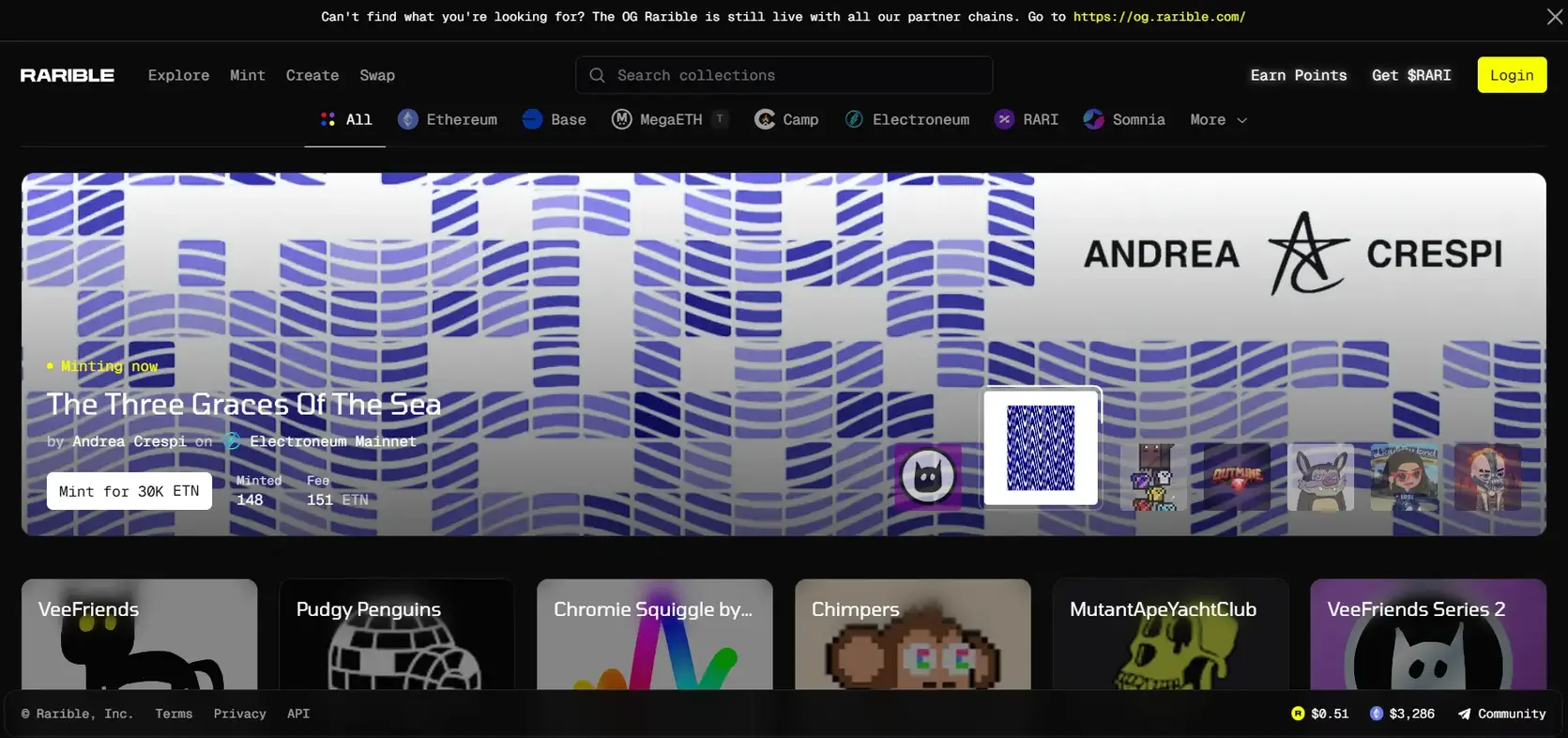This screenshot has height=738, width=1568.
Task: Click the MegaETH chain icon
Action: (x=621, y=119)
